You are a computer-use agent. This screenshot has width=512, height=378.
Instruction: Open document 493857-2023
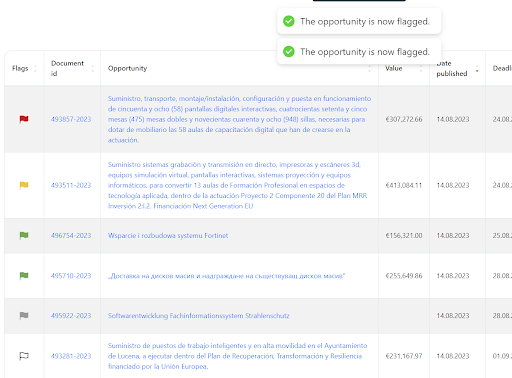pos(71,119)
